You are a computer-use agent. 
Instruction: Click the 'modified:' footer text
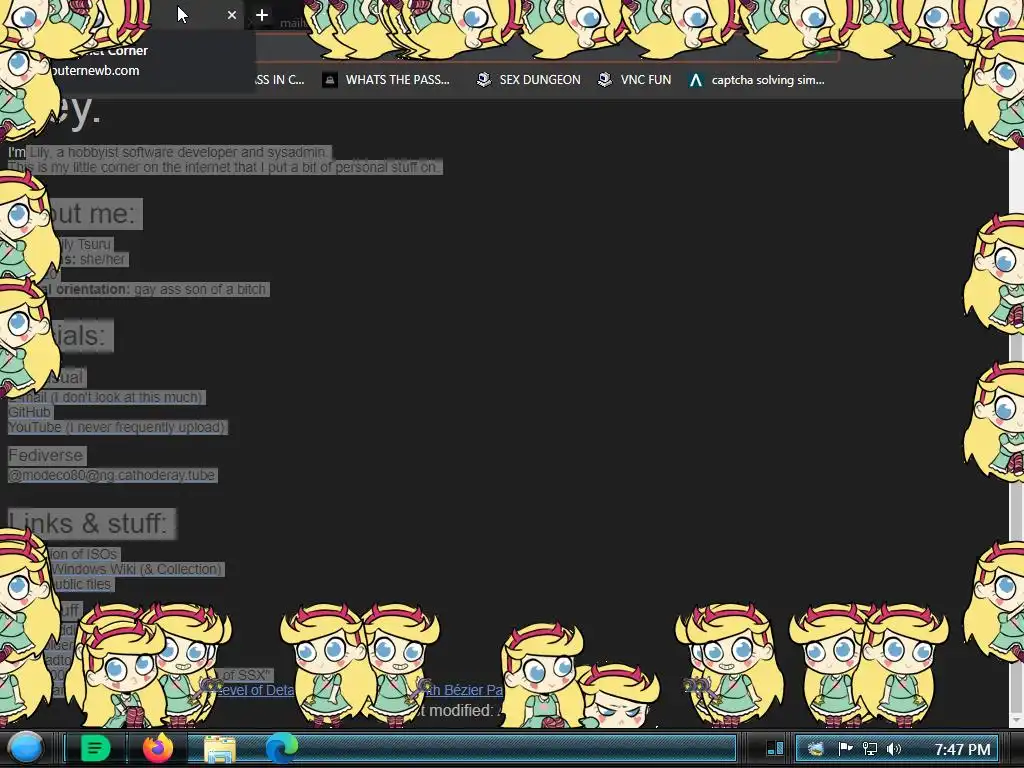pyautogui.click(x=460, y=711)
